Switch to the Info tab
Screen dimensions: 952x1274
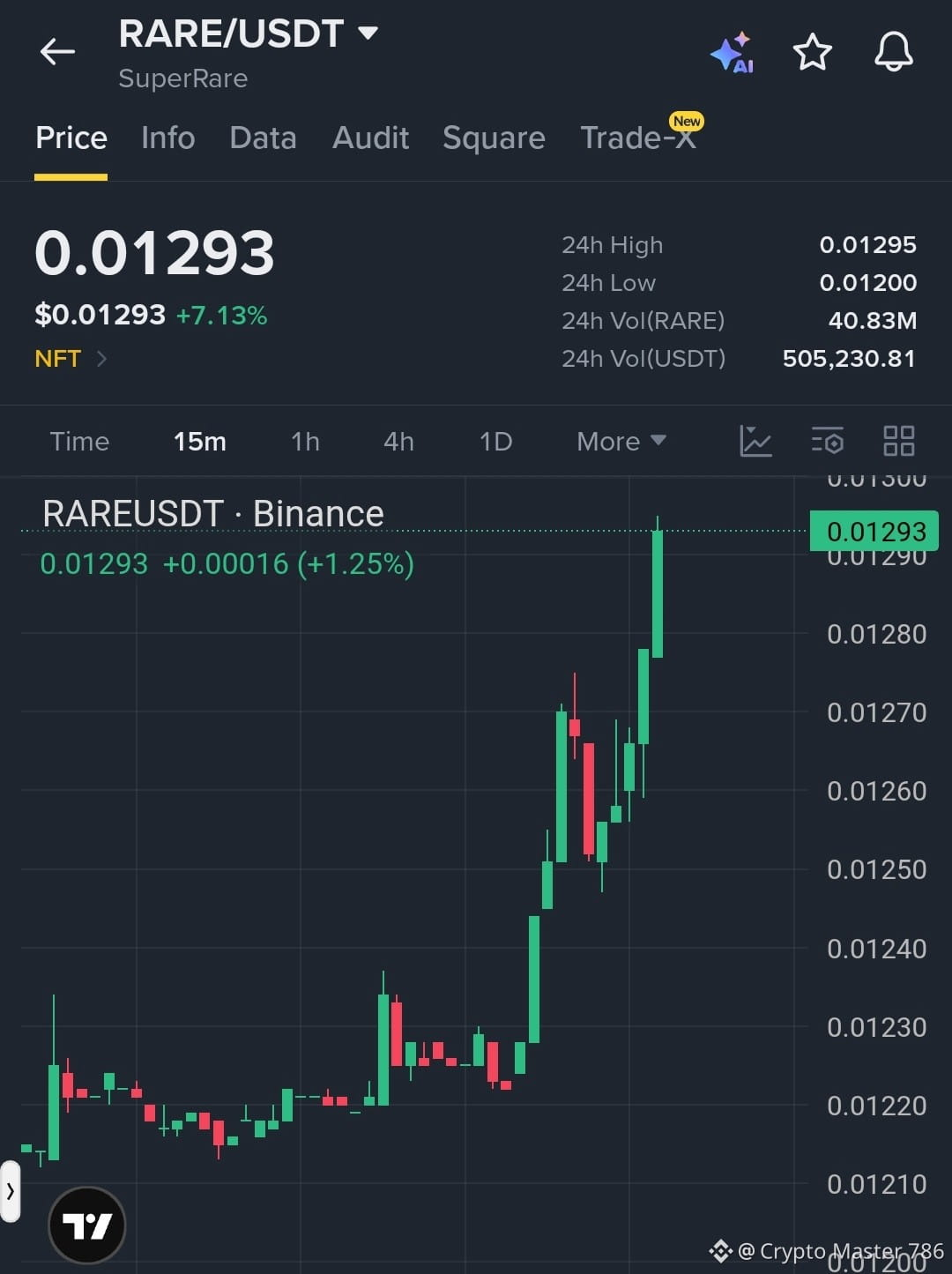167,138
